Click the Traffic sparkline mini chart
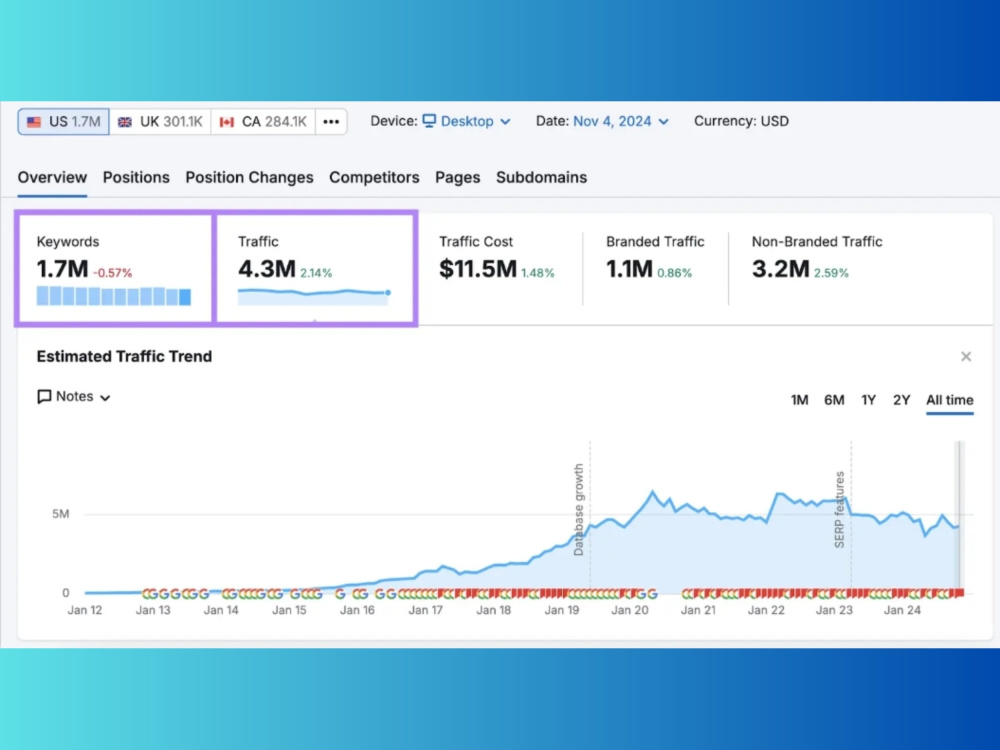Screen dimensions: 1000x750 pyautogui.click(x=314, y=297)
